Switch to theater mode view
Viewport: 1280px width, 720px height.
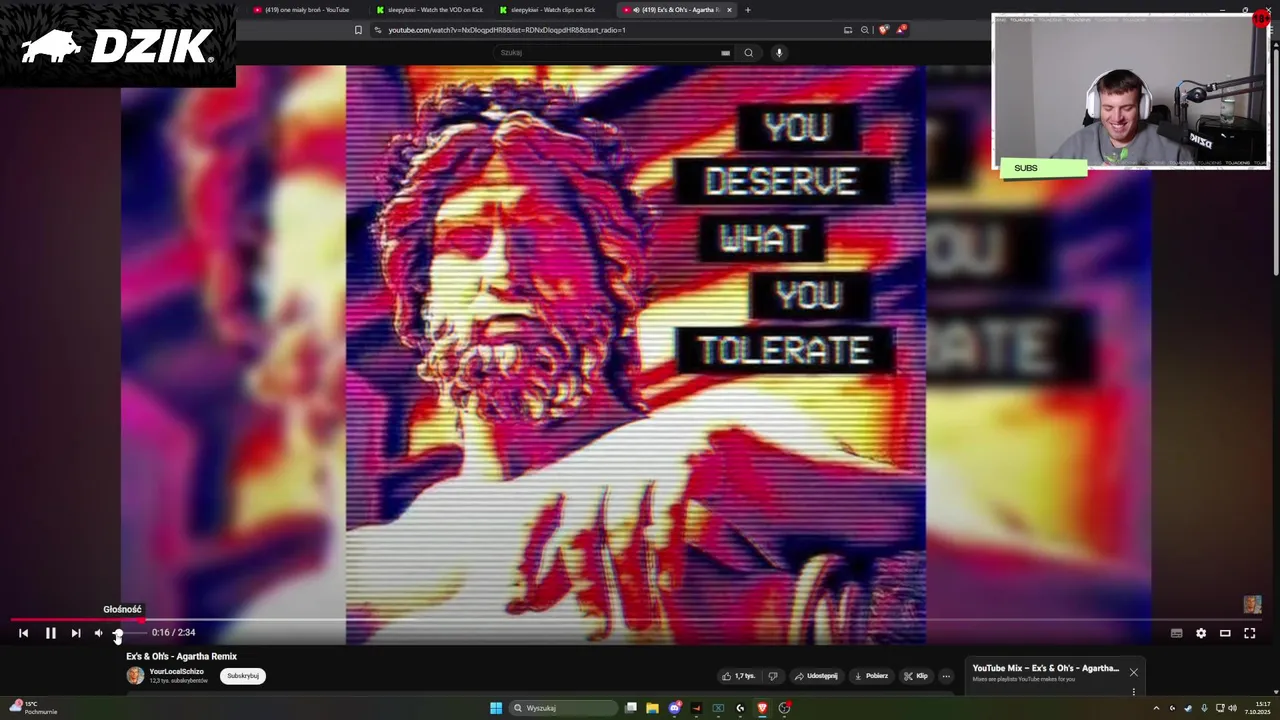click(x=1225, y=633)
